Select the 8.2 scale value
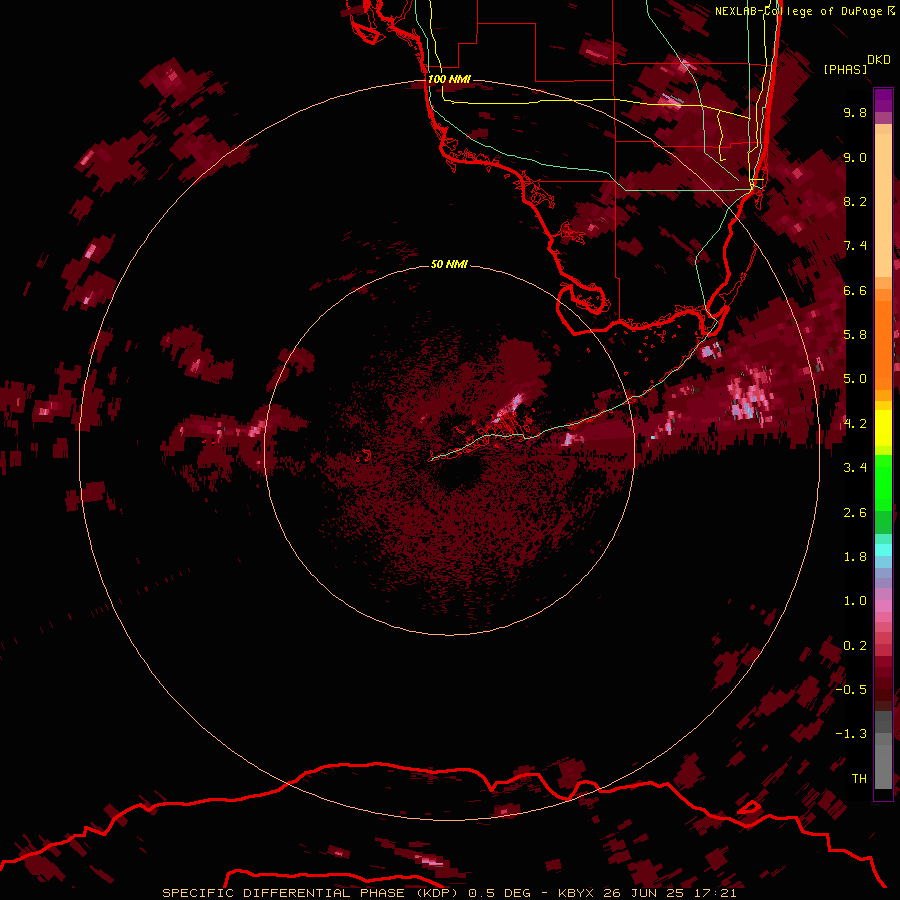Image resolution: width=900 pixels, height=900 pixels. pyautogui.click(x=855, y=201)
